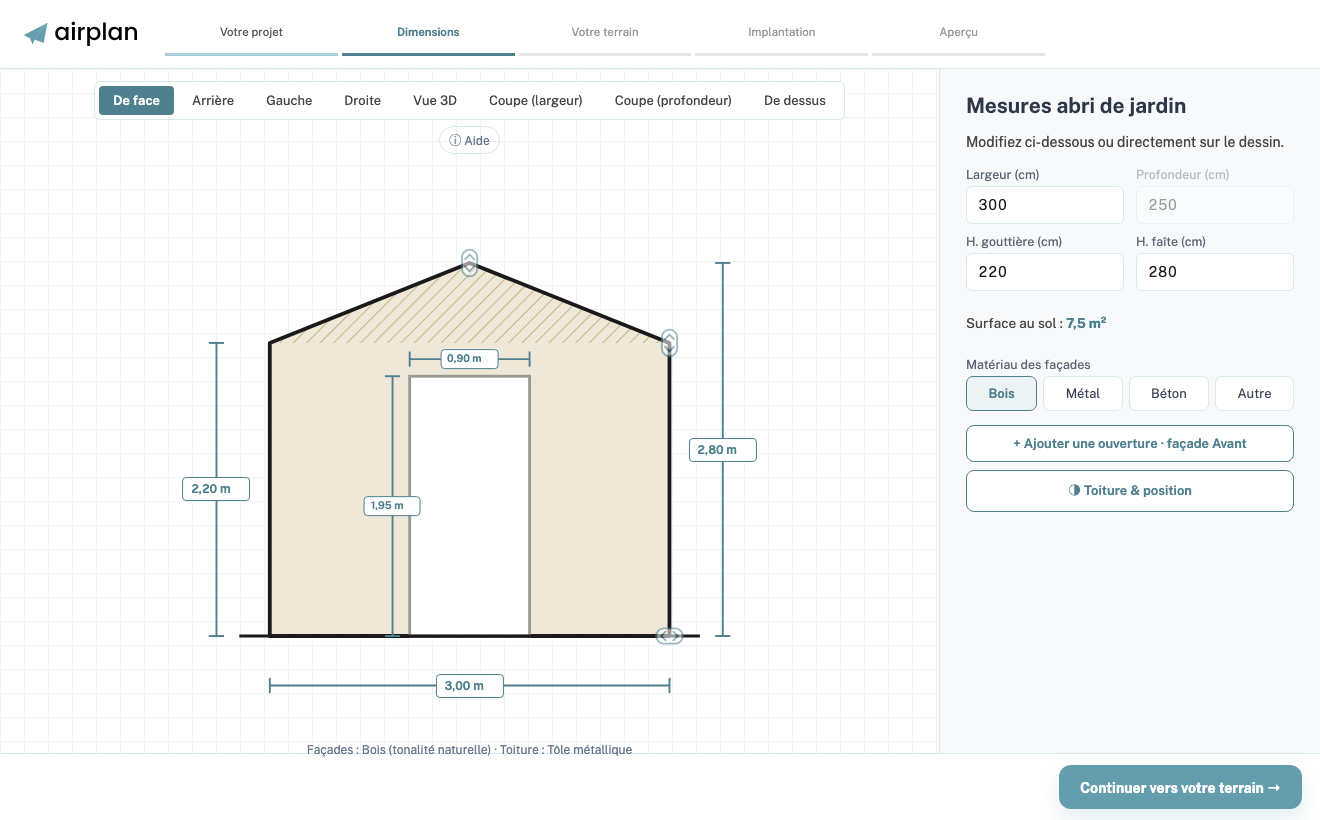Select Bois facade material

pyautogui.click(x=1001, y=394)
